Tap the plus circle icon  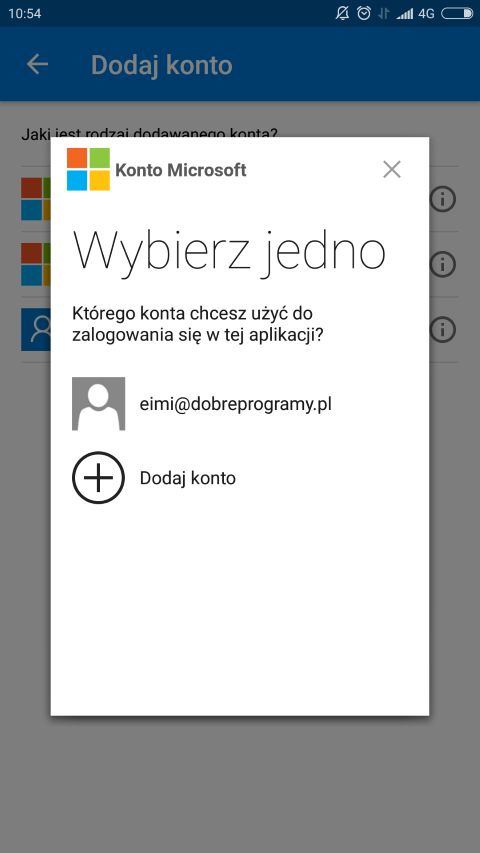point(99,478)
